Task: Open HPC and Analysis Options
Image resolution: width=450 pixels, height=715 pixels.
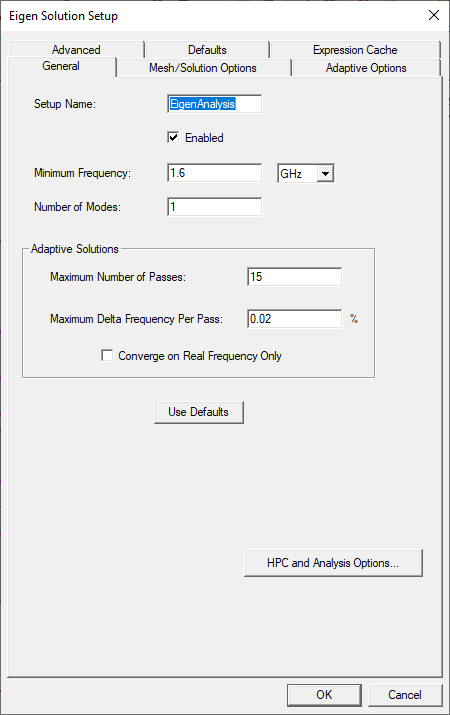Action: click(x=333, y=563)
